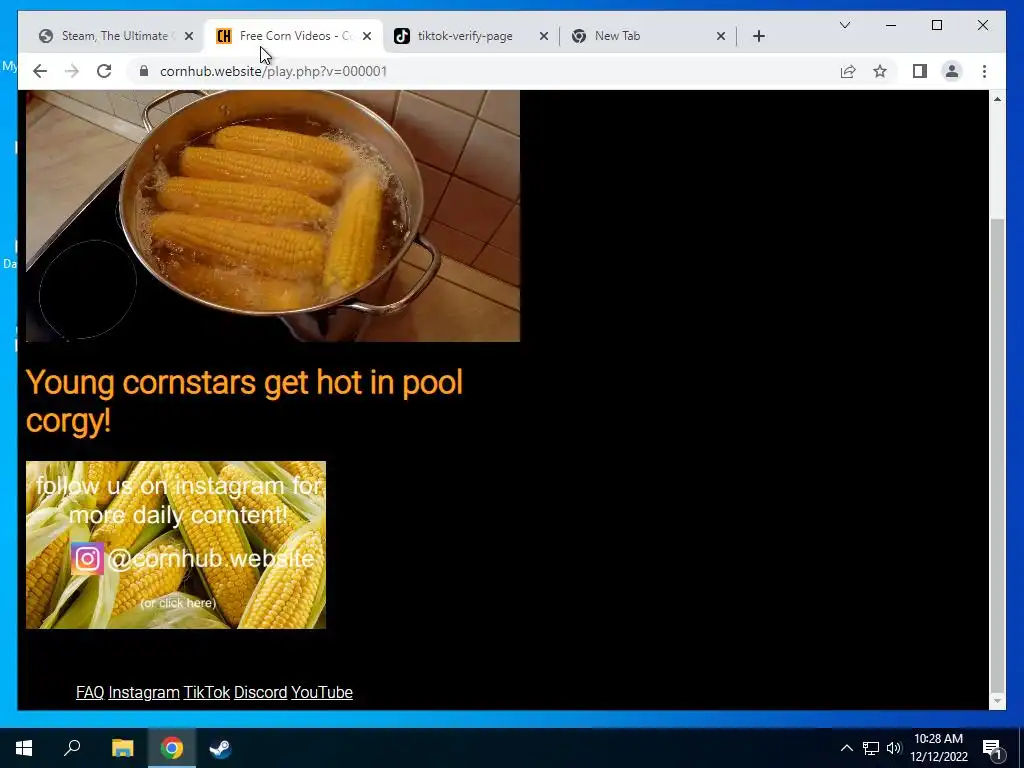
Task: Show hidden system tray icons
Action: (846, 748)
